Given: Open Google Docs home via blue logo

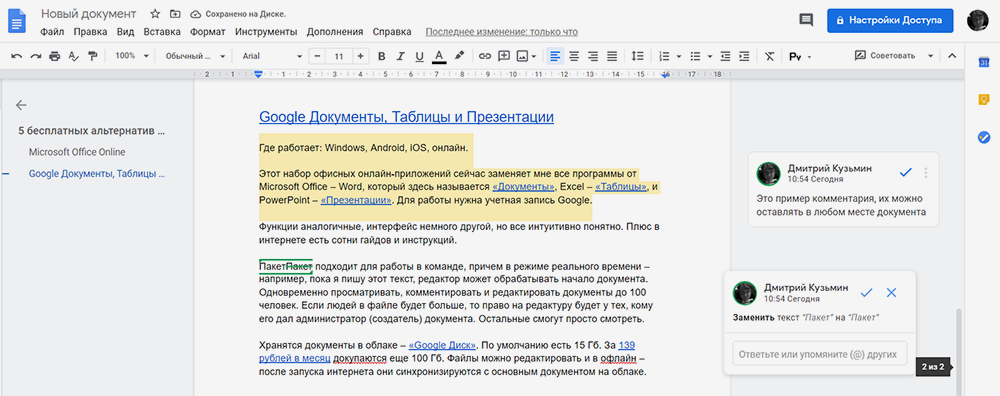Looking at the screenshot, I should pyautogui.click(x=17, y=20).
